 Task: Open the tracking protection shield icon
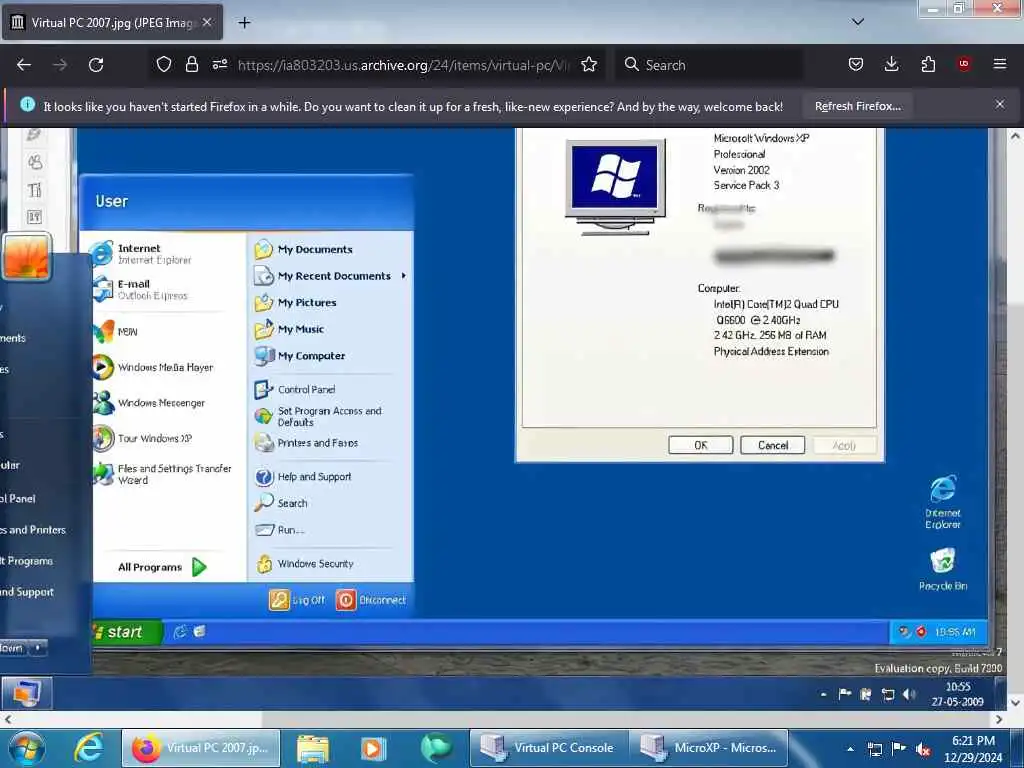[163, 64]
